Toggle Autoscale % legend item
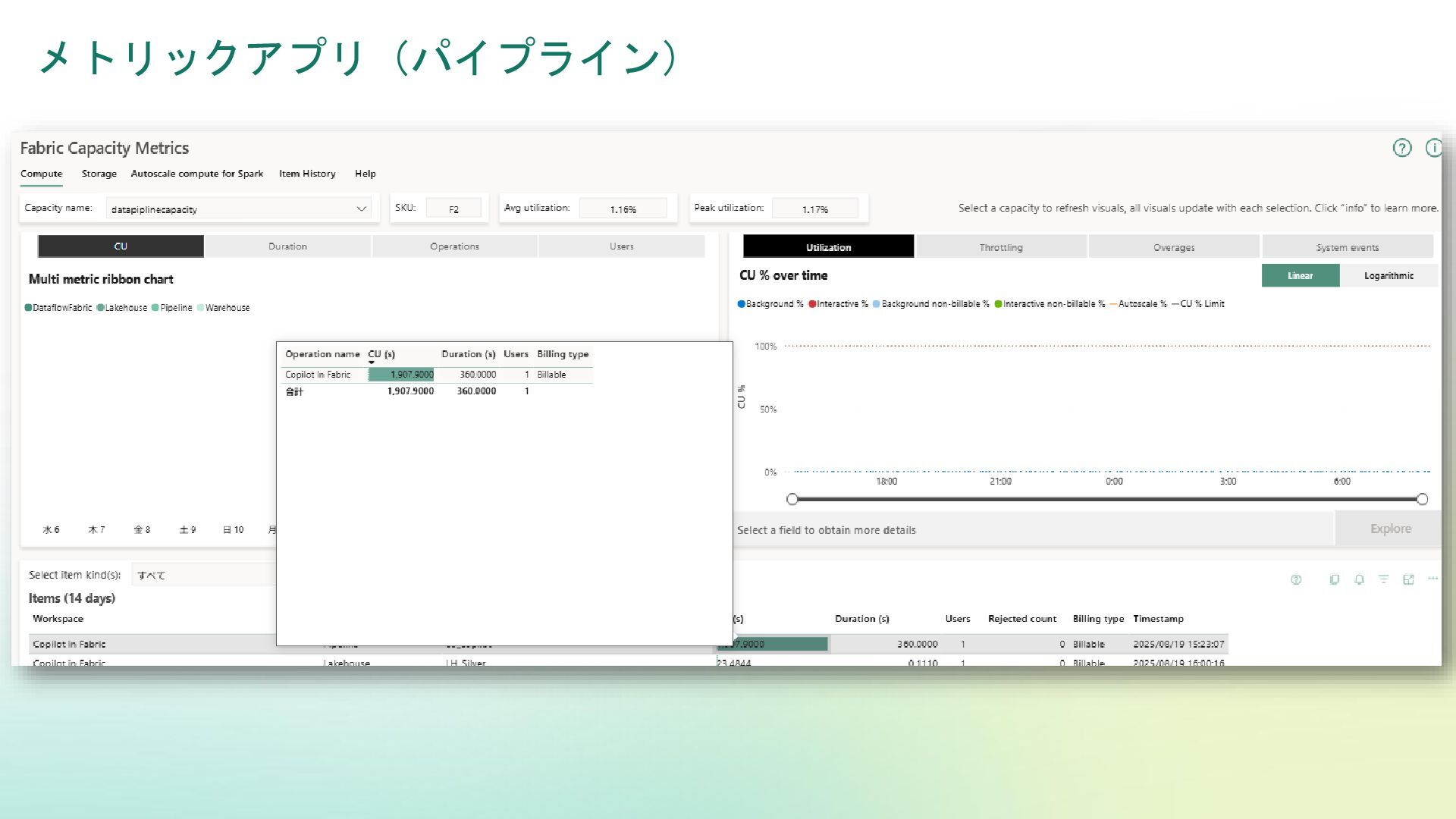The height and width of the screenshot is (819, 1456). [1138, 304]
